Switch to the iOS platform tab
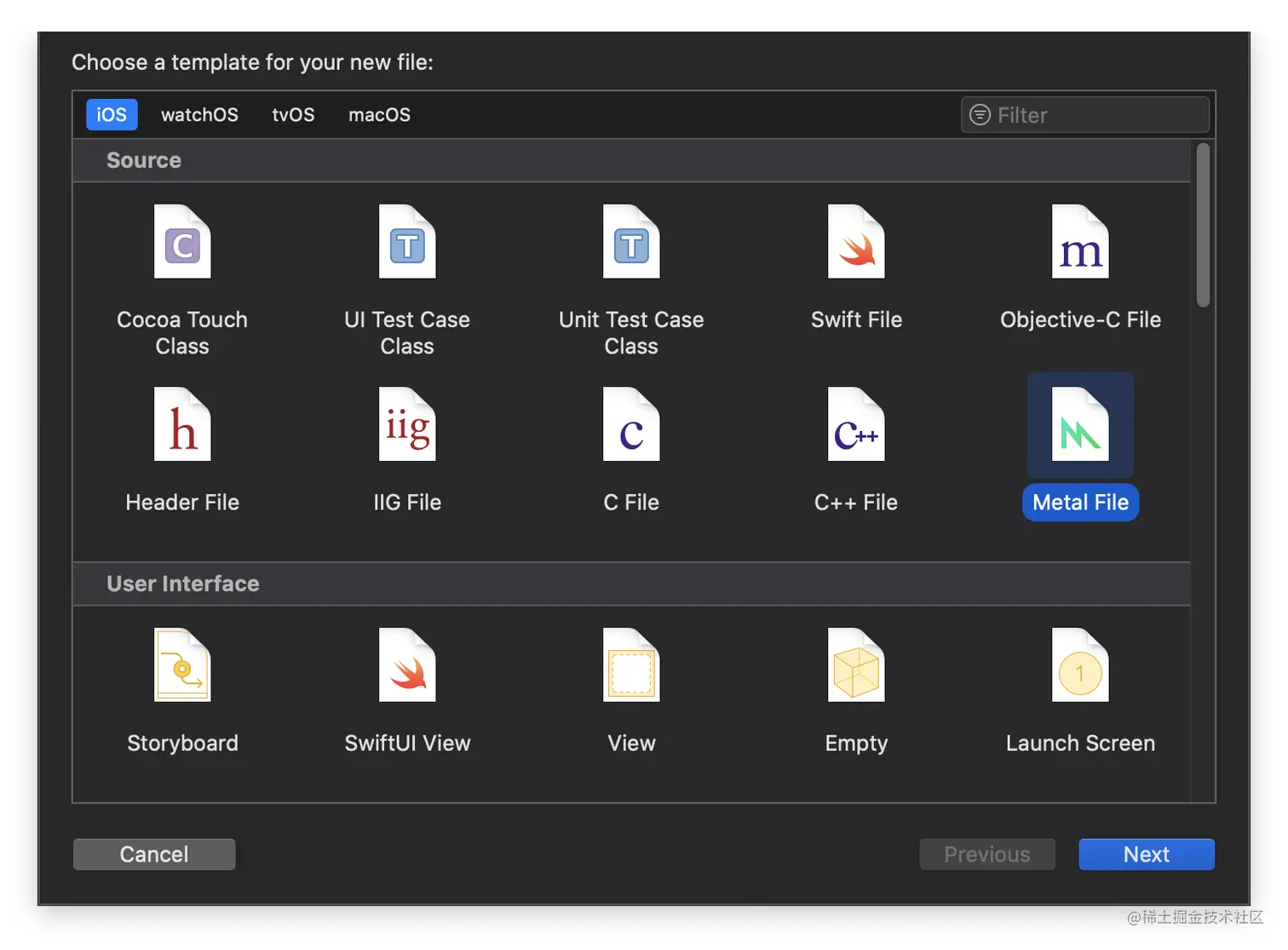1288x950 pixels. 112,115
